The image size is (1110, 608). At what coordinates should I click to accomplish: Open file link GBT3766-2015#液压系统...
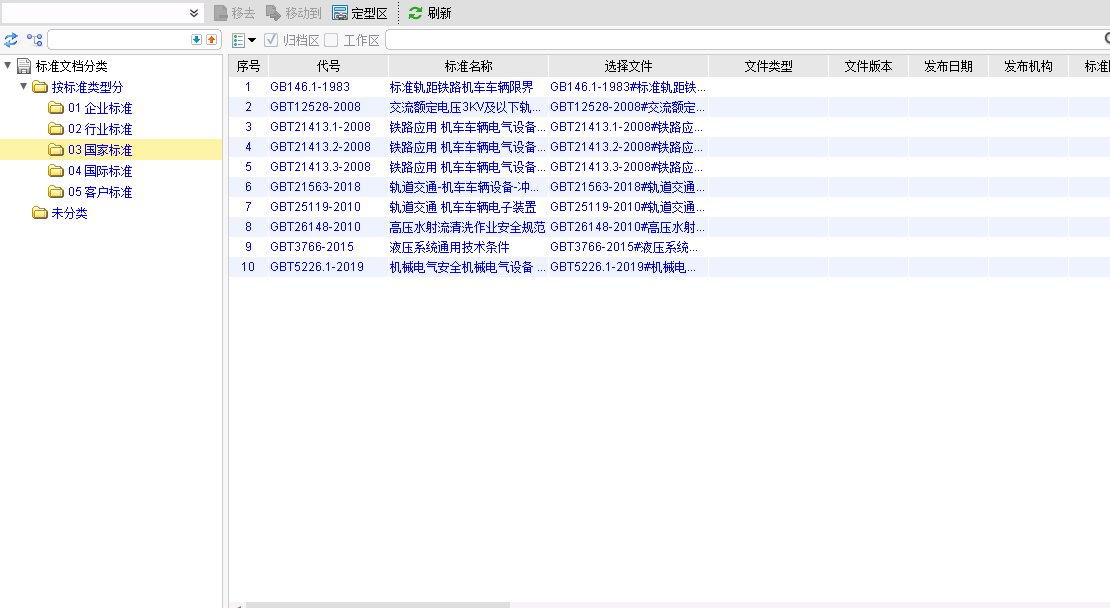(624, 246)
